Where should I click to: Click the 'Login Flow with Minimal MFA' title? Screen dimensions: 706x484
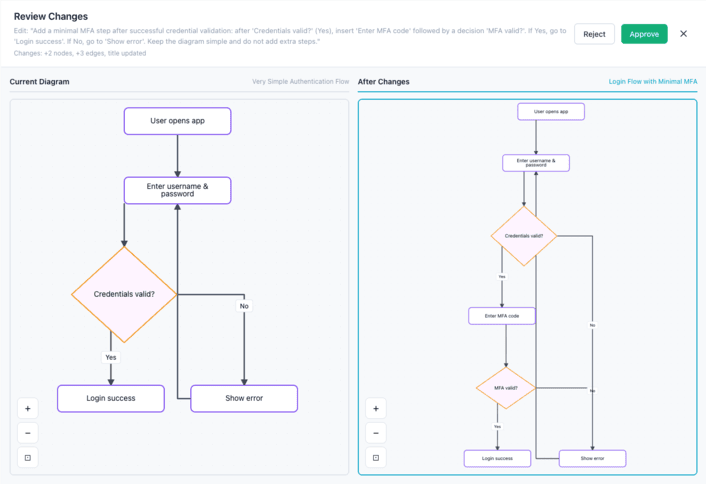(x=652, y=82)
